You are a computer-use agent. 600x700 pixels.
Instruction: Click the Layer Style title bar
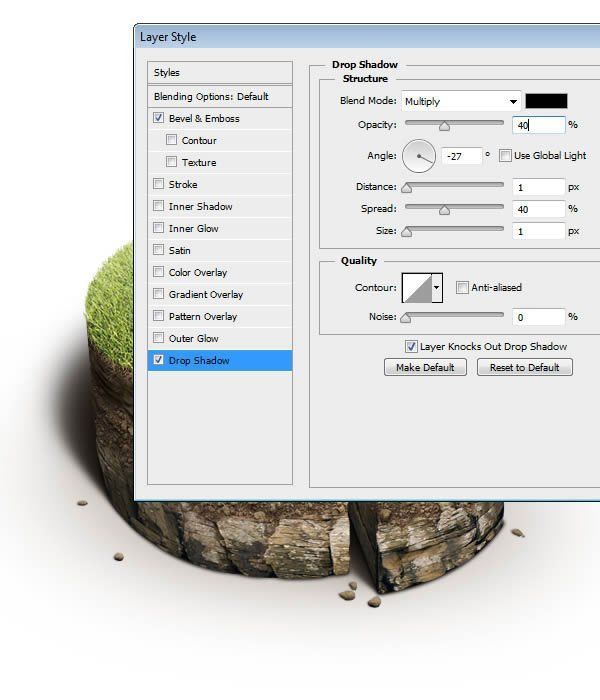[367, 37]
